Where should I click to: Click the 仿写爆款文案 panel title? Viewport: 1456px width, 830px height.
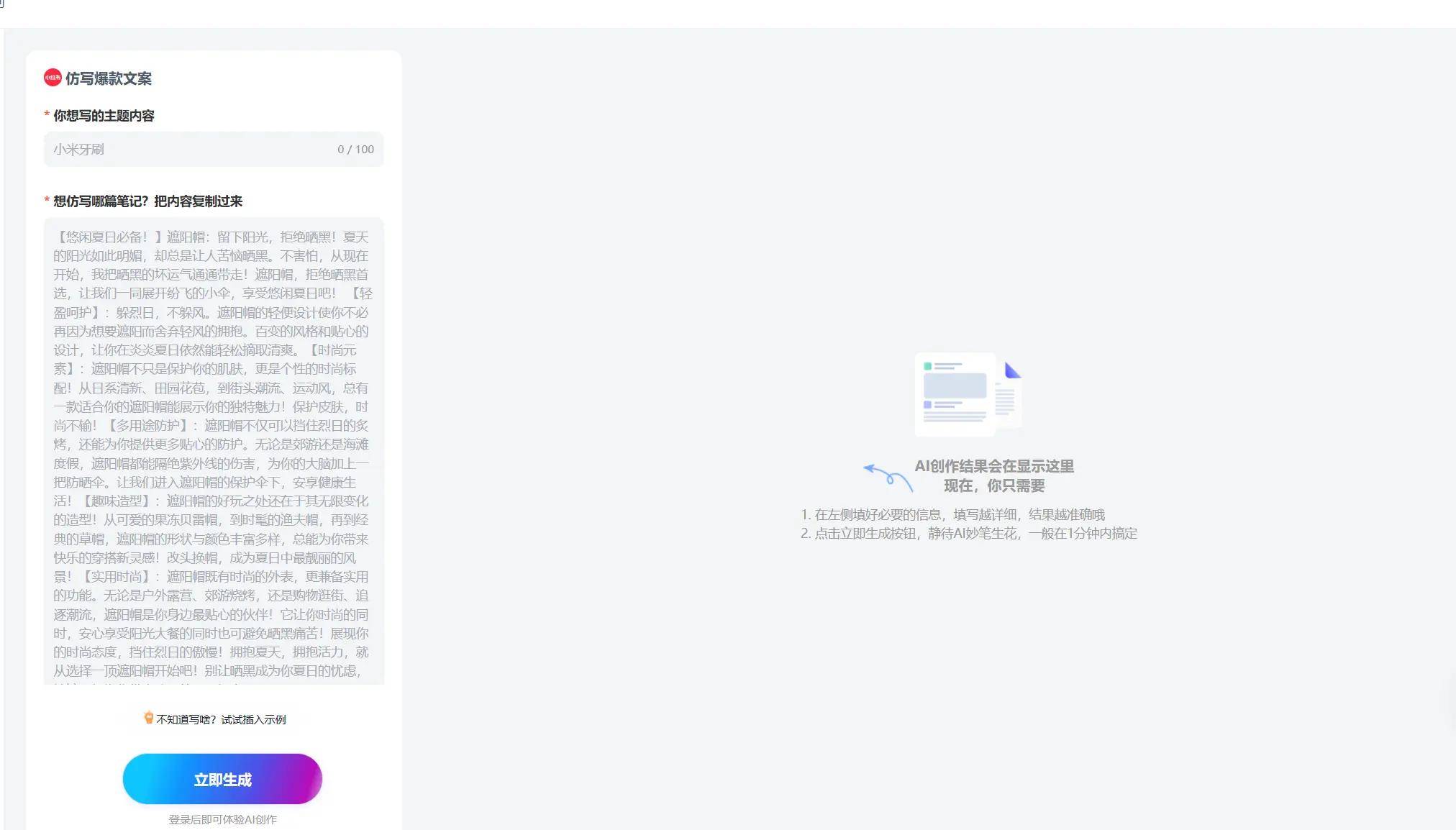(108, 78)
